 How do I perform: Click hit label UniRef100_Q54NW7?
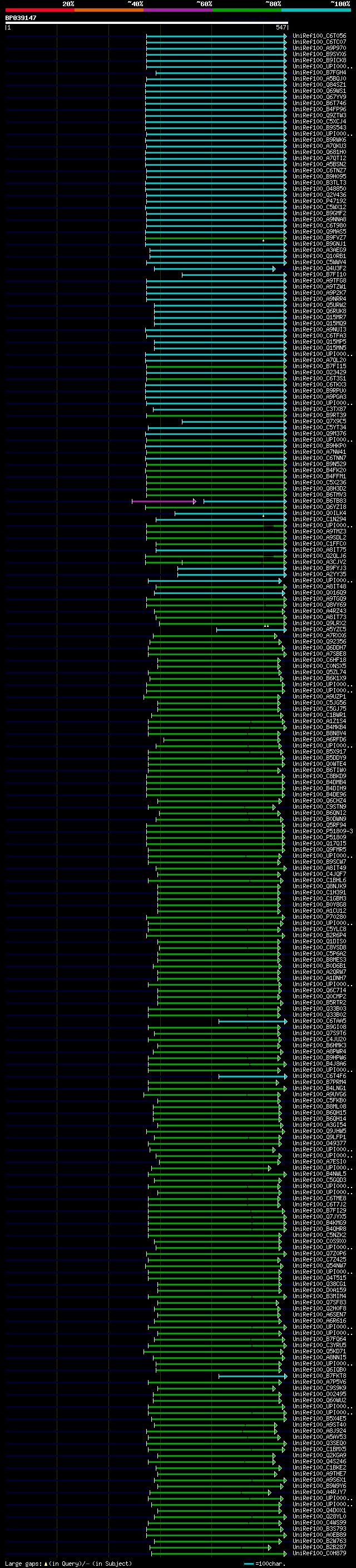coord(319,1265)
